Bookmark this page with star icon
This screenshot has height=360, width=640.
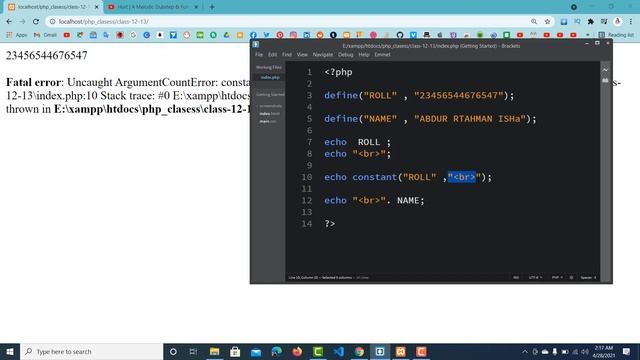pos(547,21)
